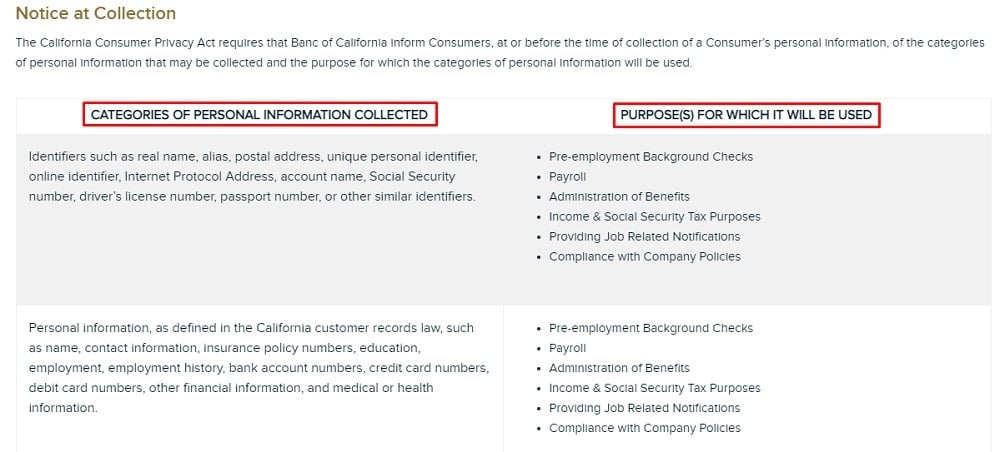Click Payroll item in the second row
This screenshot has width=1000, height=452.
pyautogui.click(x=567, y=348)
